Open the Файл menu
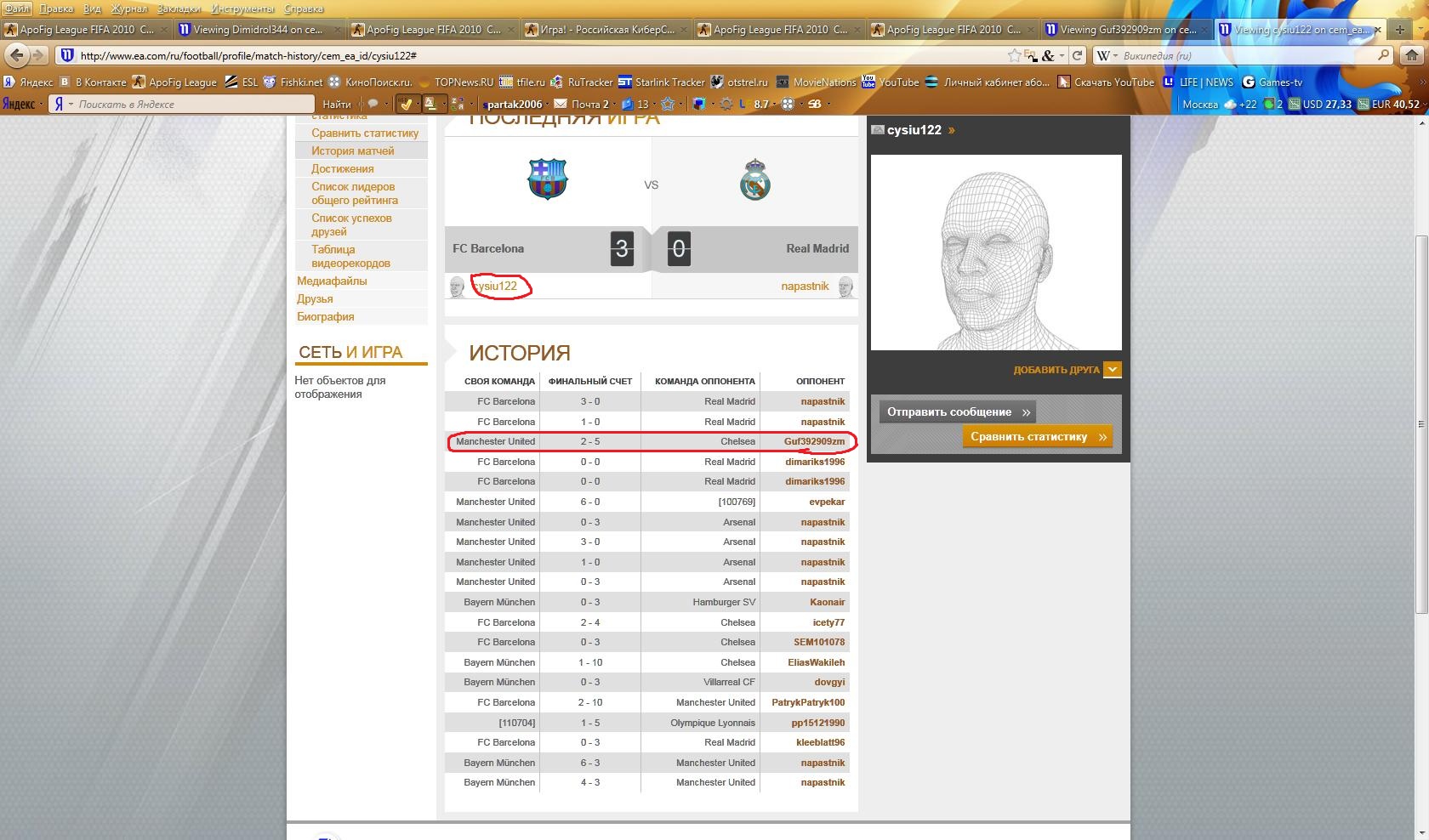 17,9
